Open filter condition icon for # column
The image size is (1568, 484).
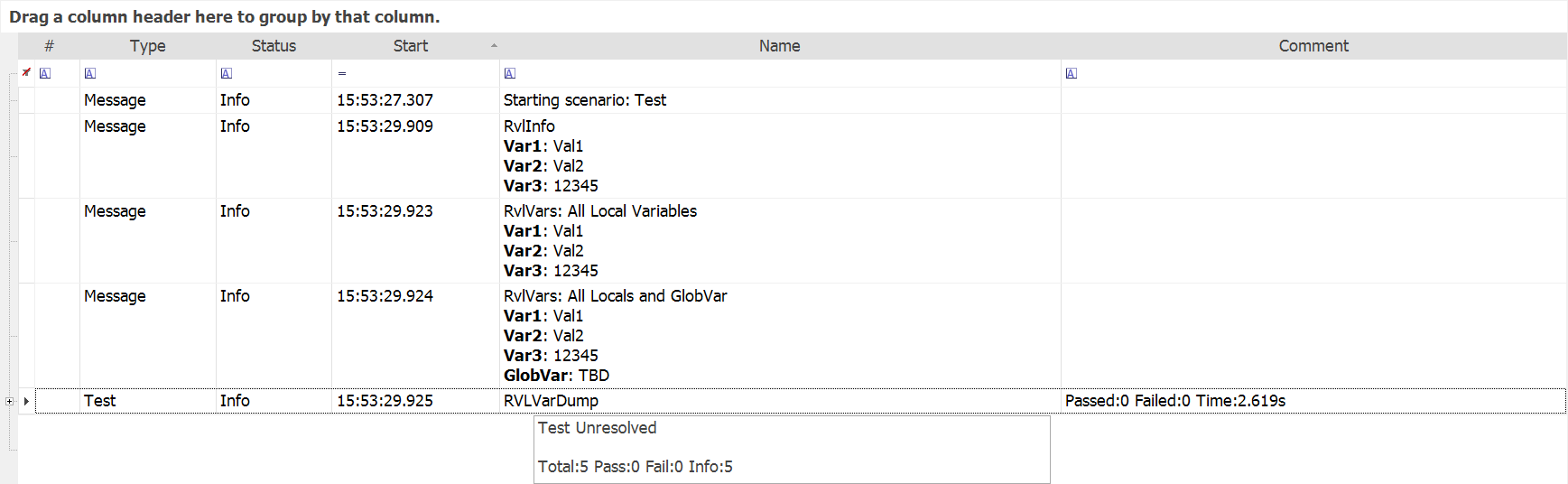(x=45, y=73)
